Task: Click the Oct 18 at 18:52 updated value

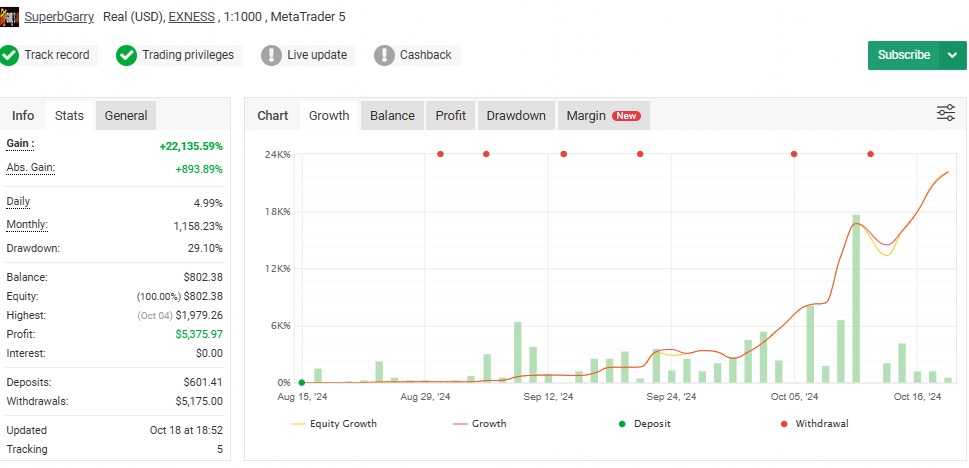Action: 186,430
